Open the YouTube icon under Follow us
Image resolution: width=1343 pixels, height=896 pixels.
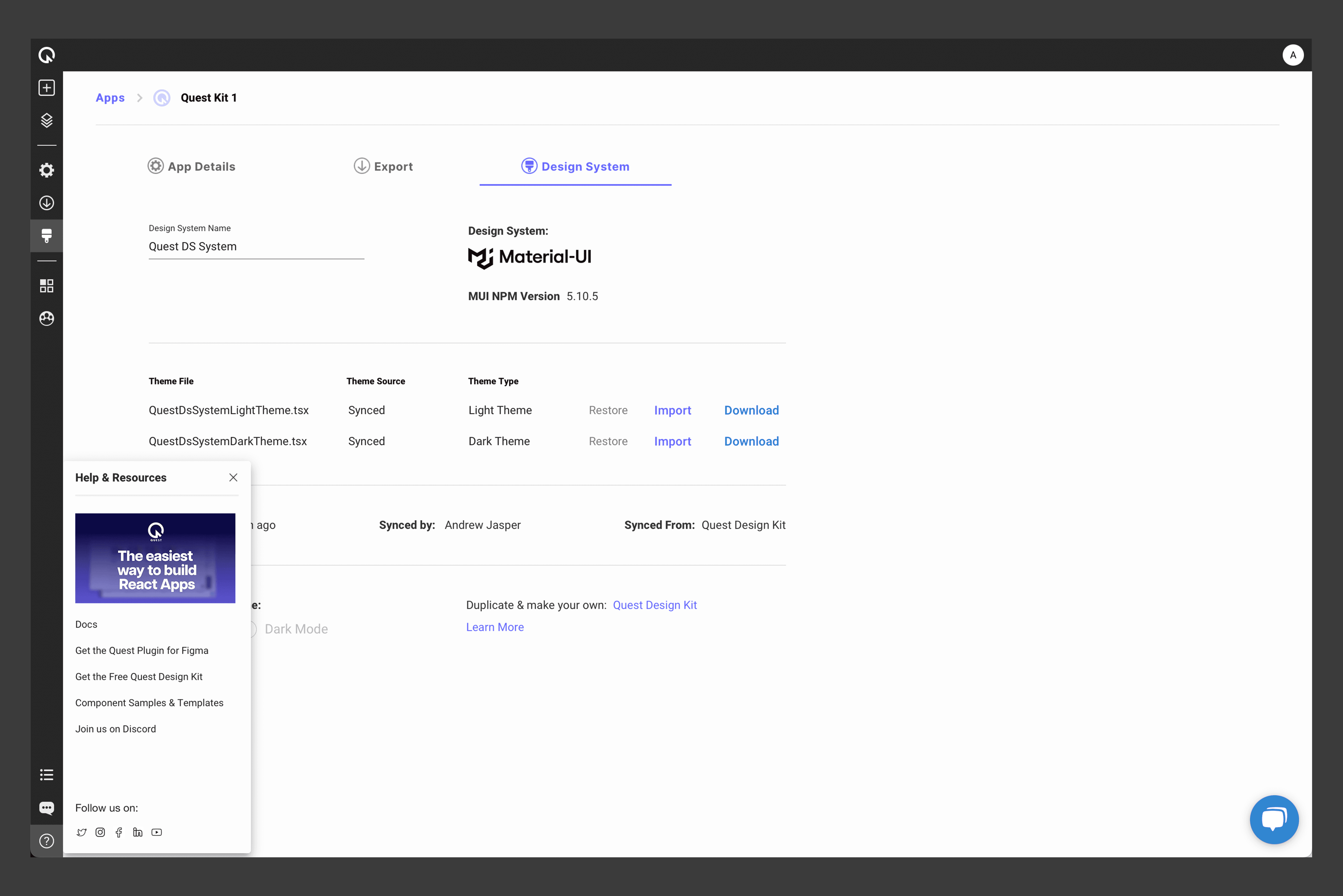pos(157,833)
